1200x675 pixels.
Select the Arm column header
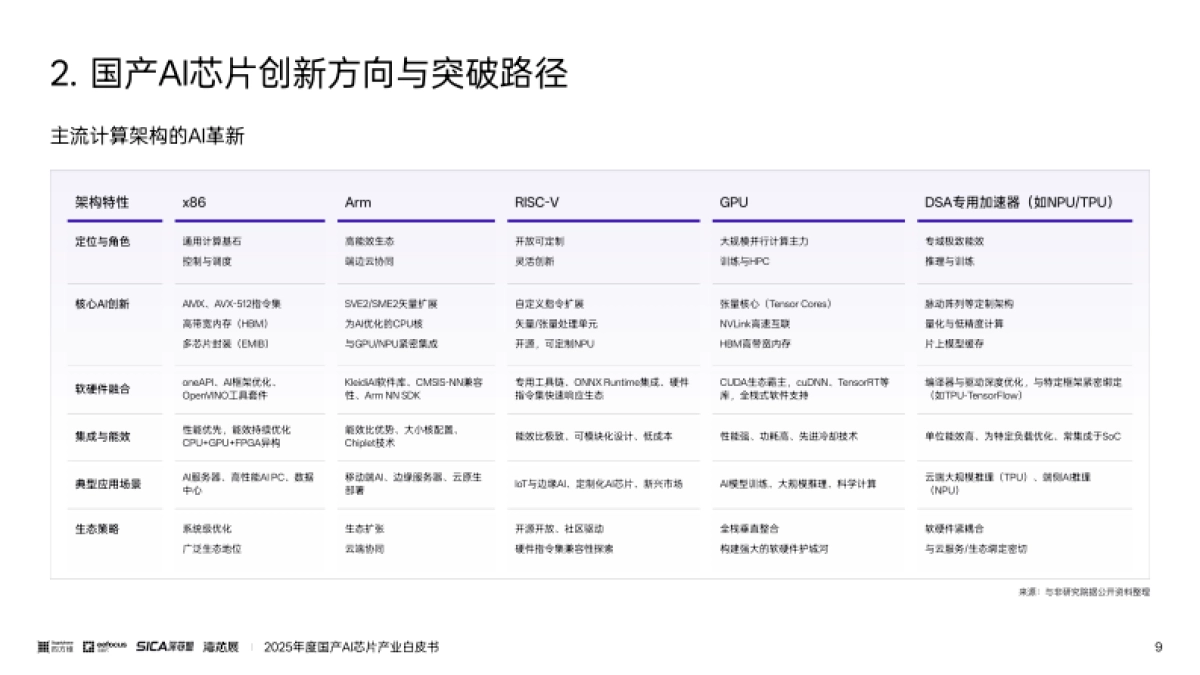tap(357, 202)
